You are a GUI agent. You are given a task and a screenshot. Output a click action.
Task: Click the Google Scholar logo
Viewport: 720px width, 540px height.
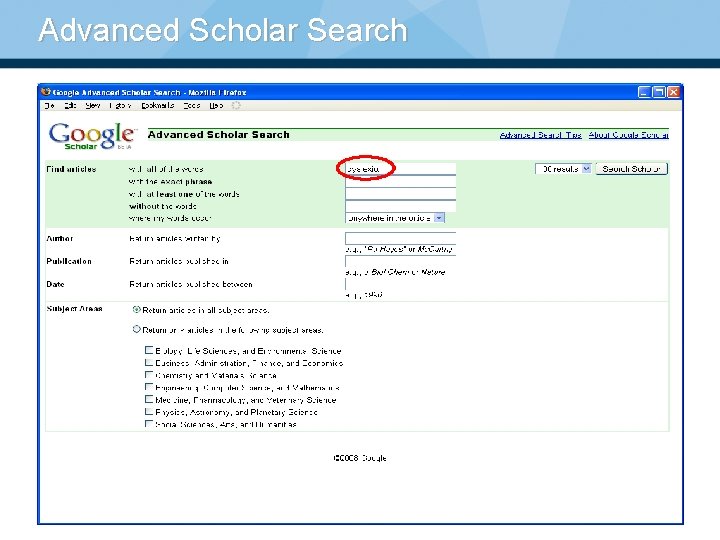(92, 136)
